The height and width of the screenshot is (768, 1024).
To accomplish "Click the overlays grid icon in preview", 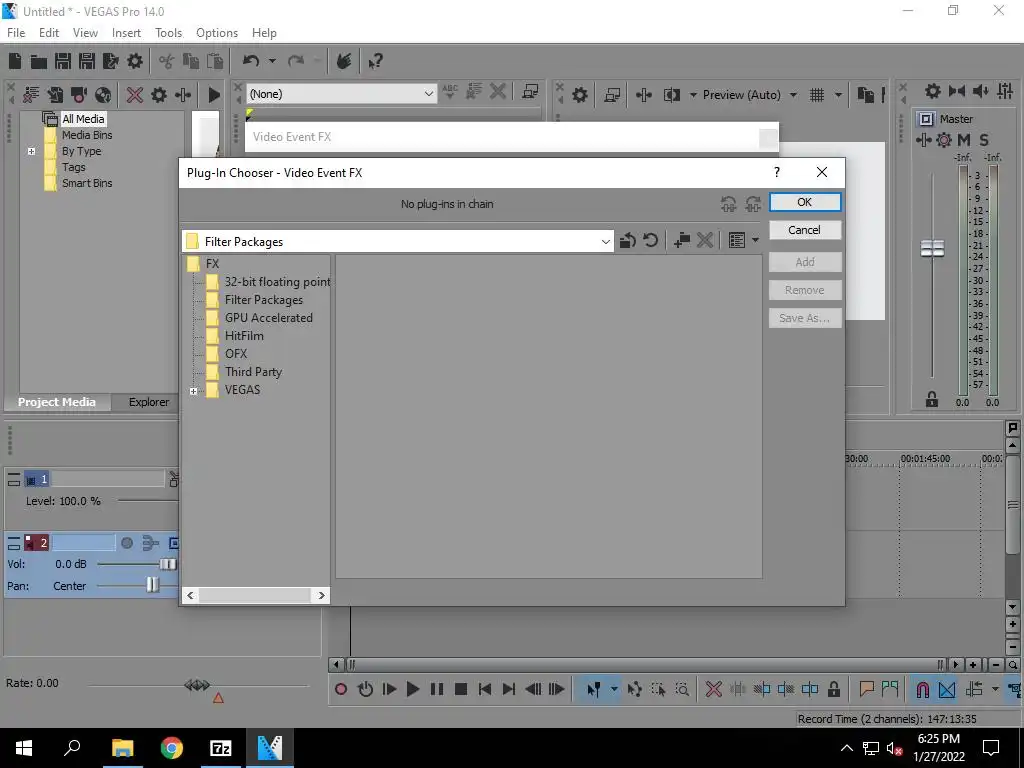I will click(x=817, y=95).
